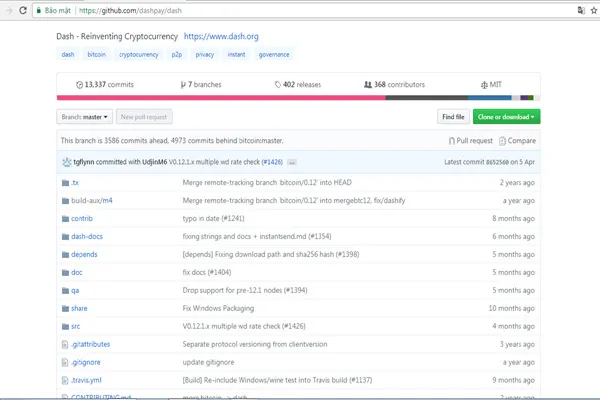Open the translate page icon in address bar
600x400 pixels.
(581, 11)
